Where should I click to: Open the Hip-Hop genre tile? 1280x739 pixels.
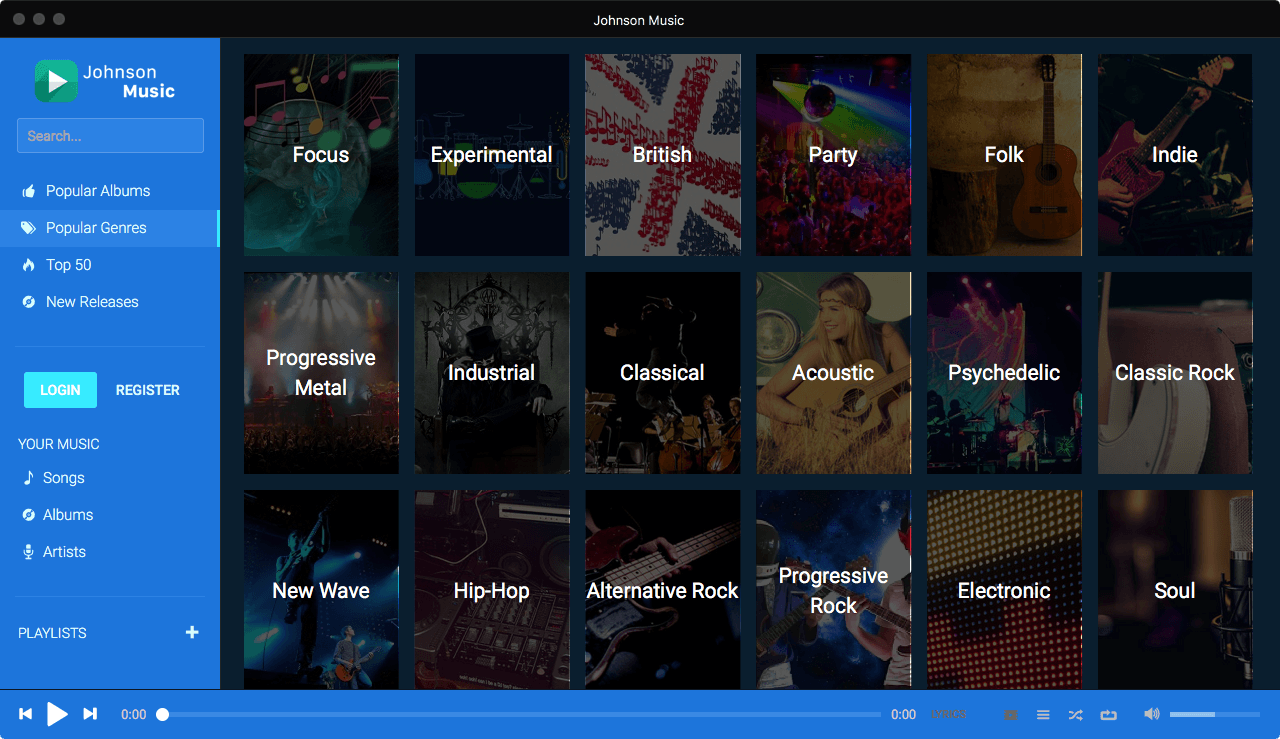492,590
